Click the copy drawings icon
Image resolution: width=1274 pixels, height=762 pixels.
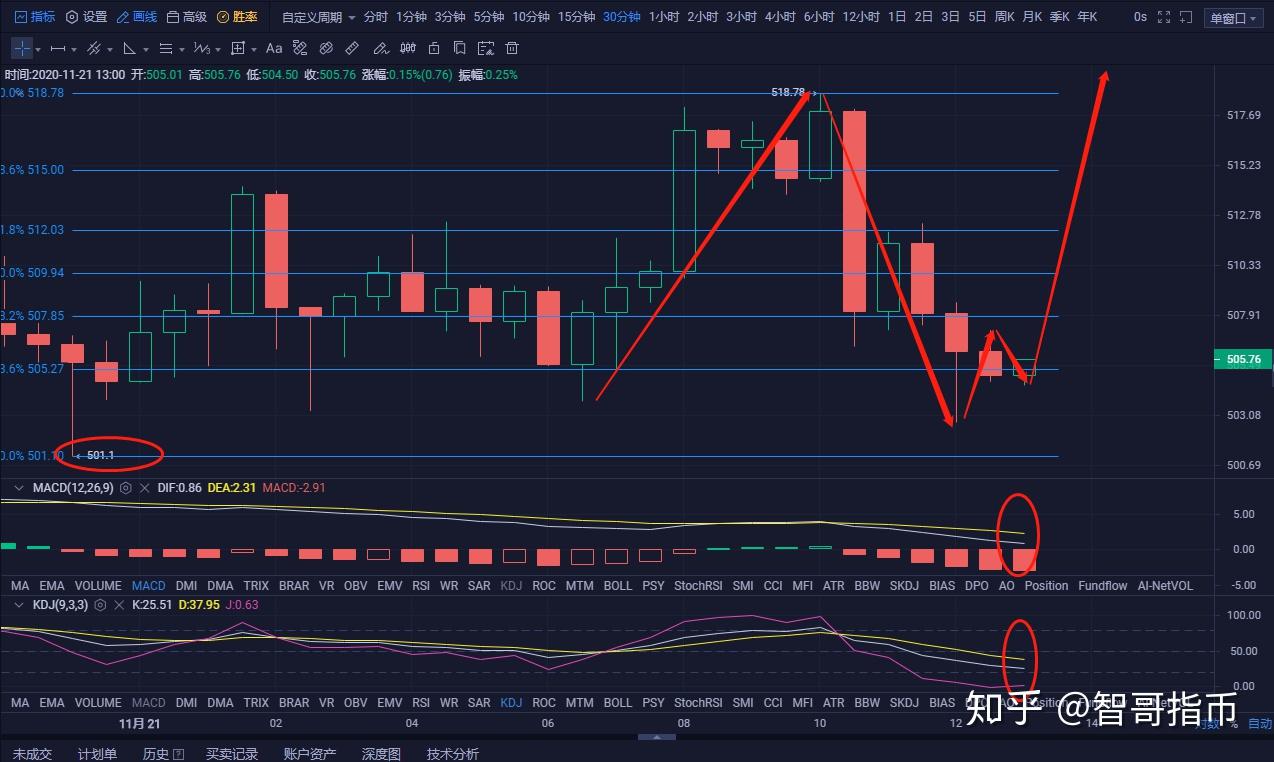point(459,48)
